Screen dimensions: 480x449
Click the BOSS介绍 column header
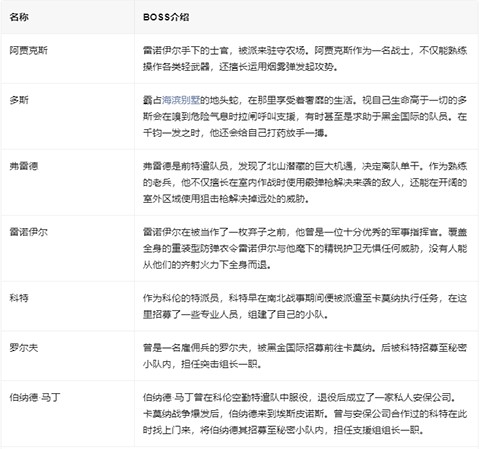[166, 17]
